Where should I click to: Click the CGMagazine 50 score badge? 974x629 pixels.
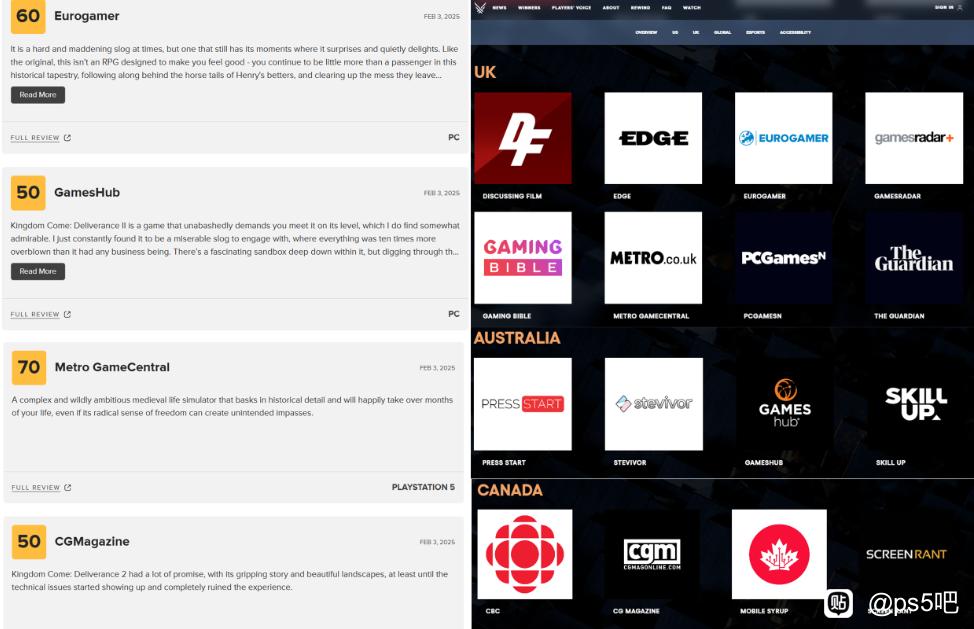pyautogui.click(x=29, y=541)
